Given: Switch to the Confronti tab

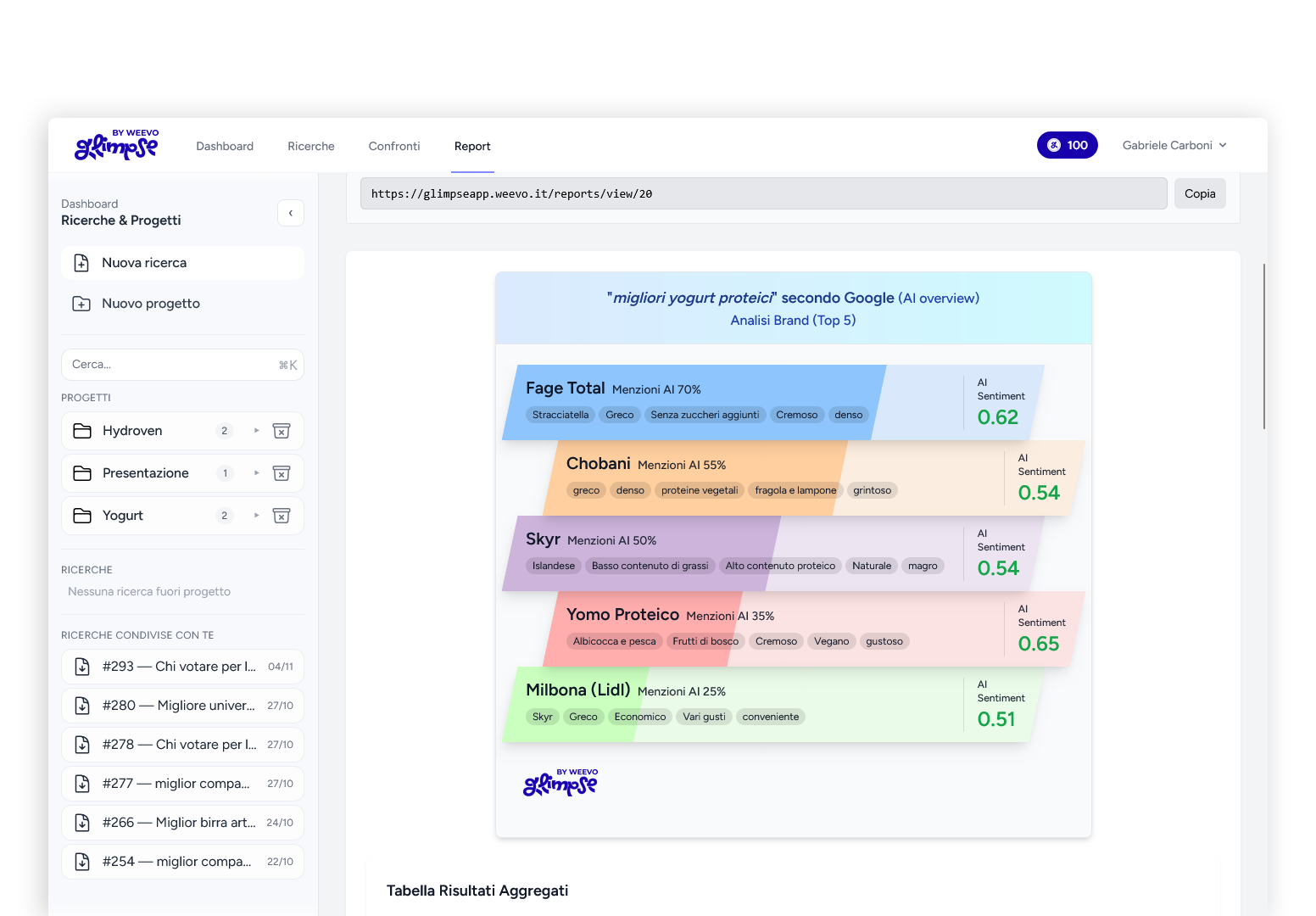Looking at the screenshot, I should pos(394,146).
